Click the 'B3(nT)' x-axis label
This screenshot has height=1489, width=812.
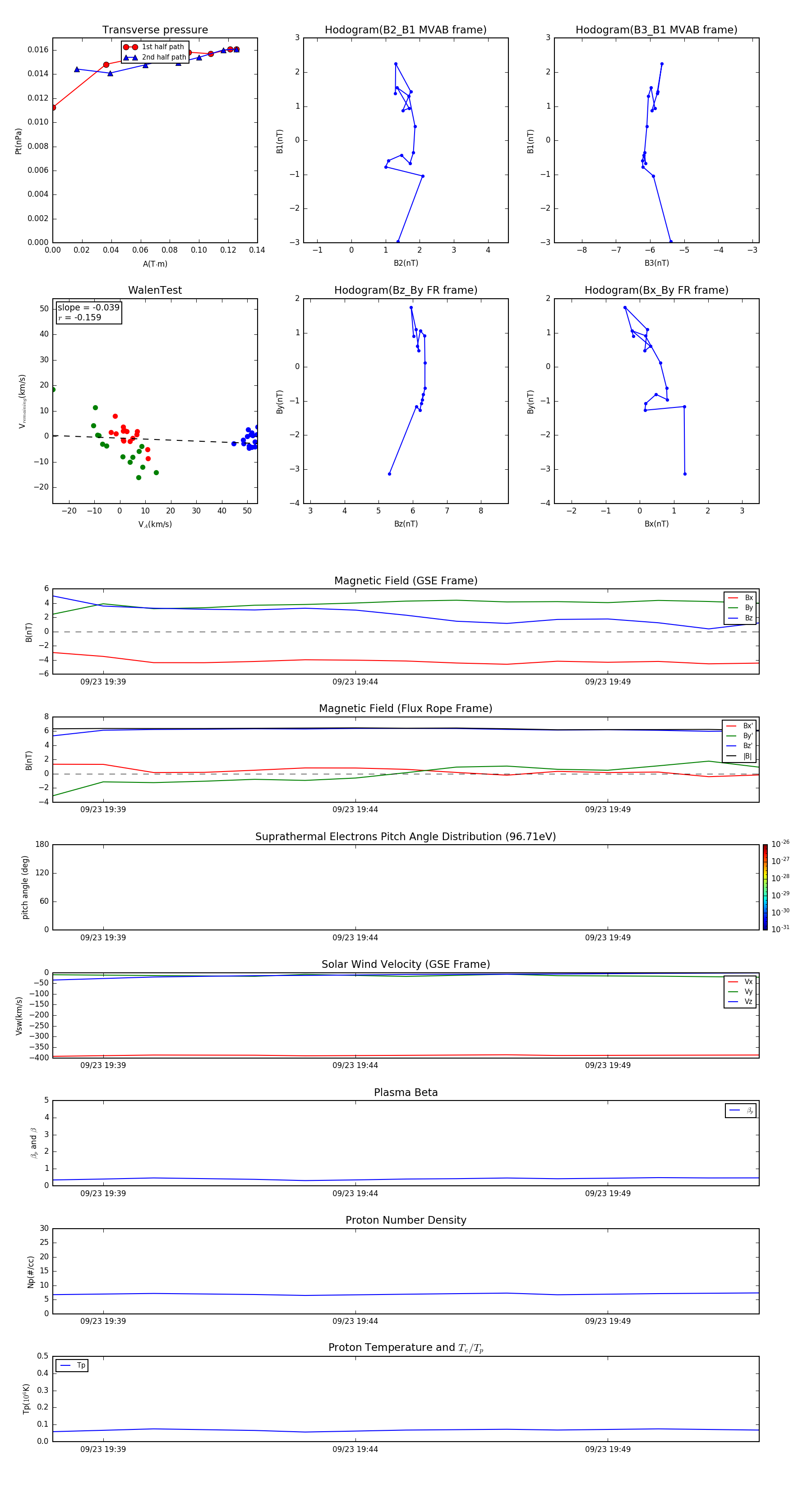656,263
